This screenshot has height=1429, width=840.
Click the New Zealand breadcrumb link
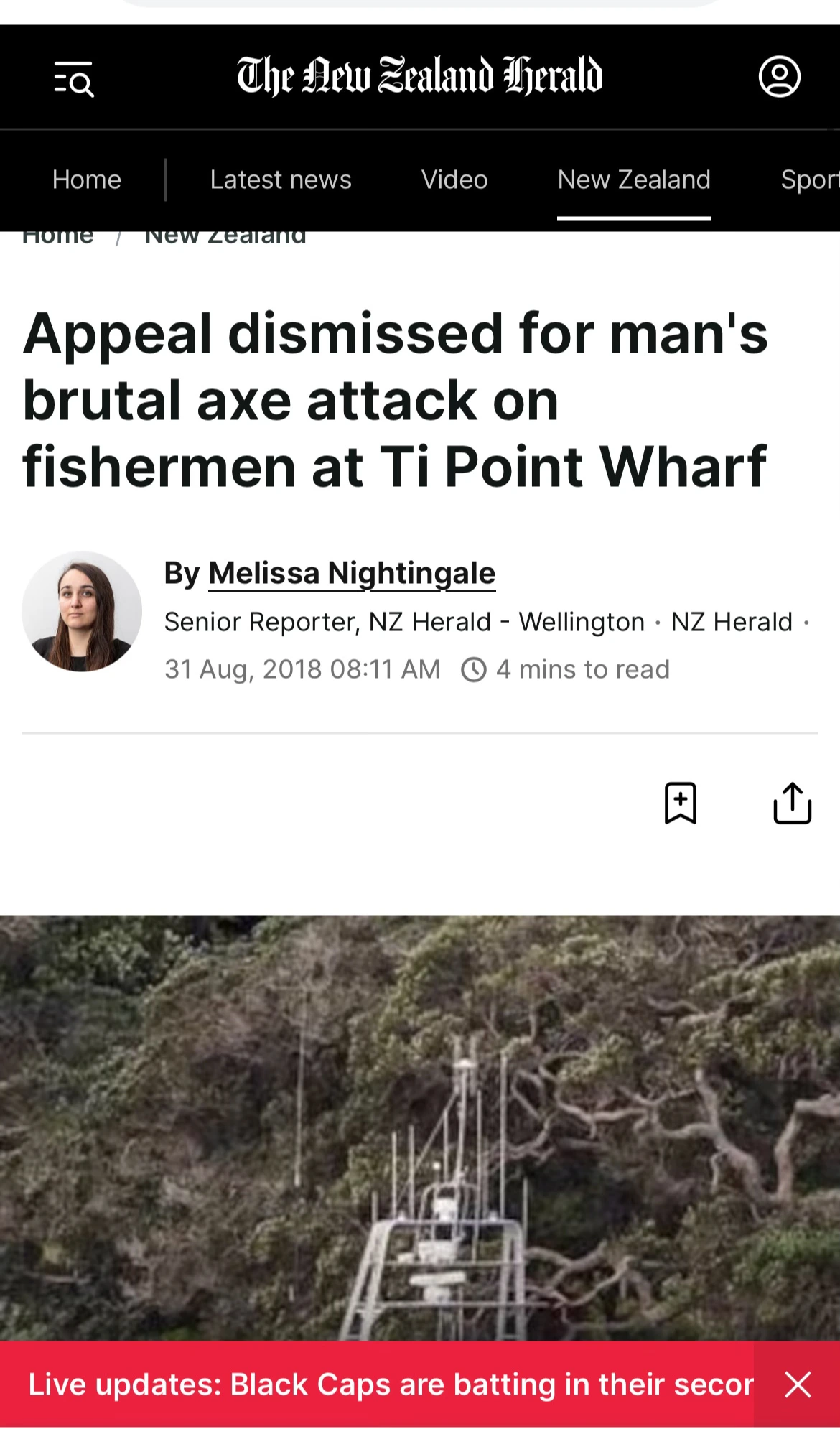[x=225, y=237]
